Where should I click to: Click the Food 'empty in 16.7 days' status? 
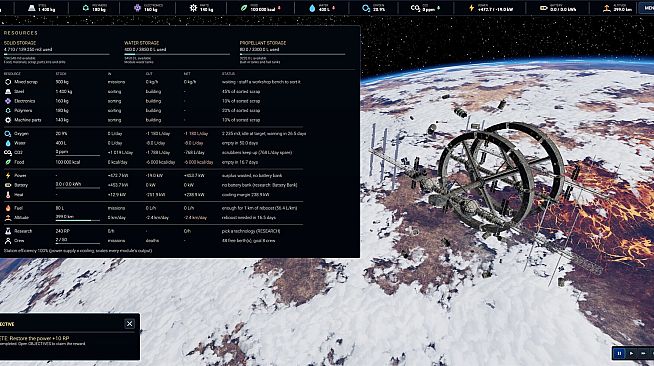pyautogui.click(x=240, y=162)
